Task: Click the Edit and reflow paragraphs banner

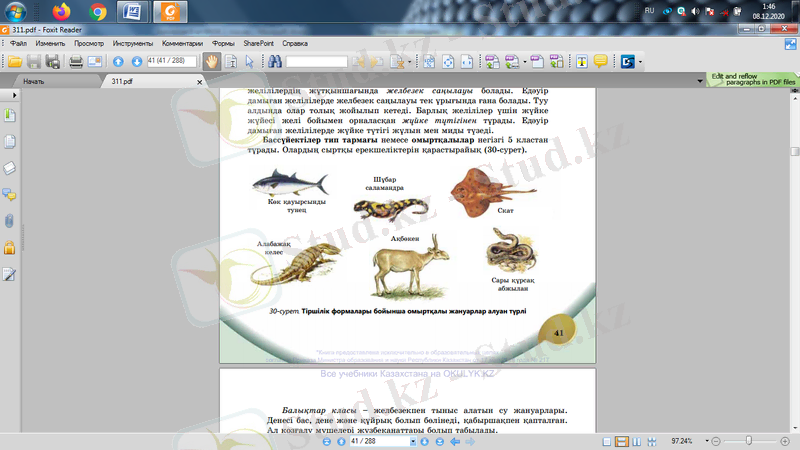Action: [x=752, y=78]
